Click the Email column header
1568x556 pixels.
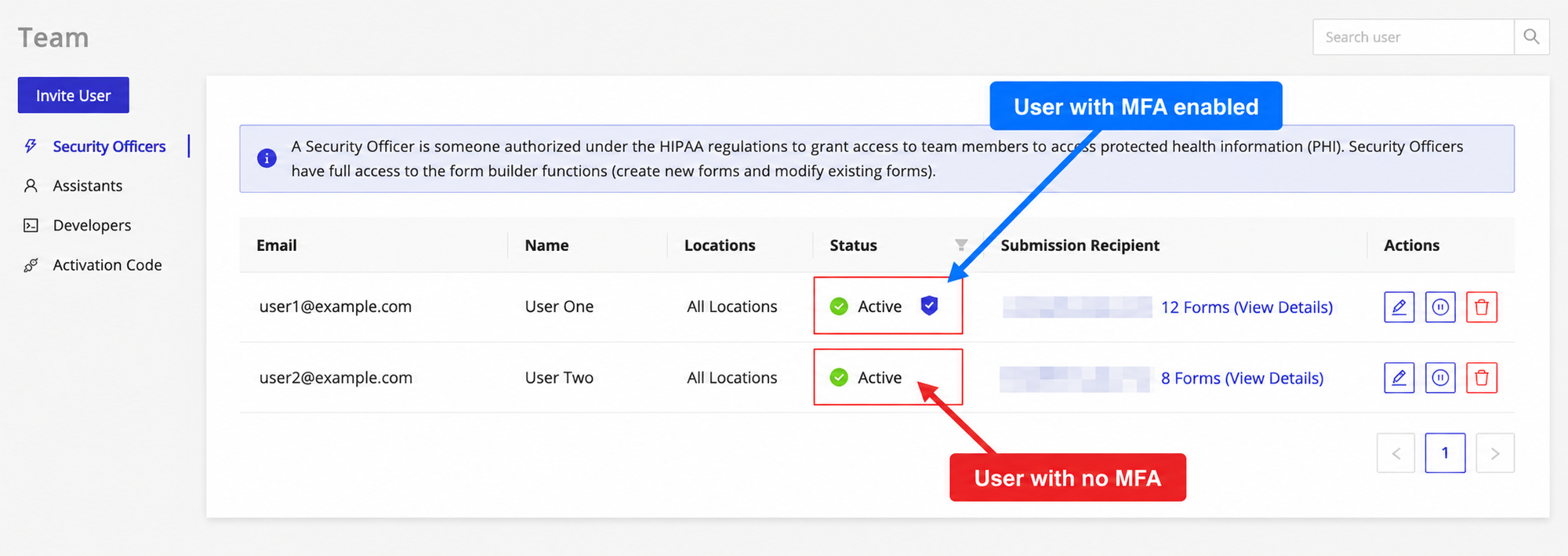tap(277, 245)
